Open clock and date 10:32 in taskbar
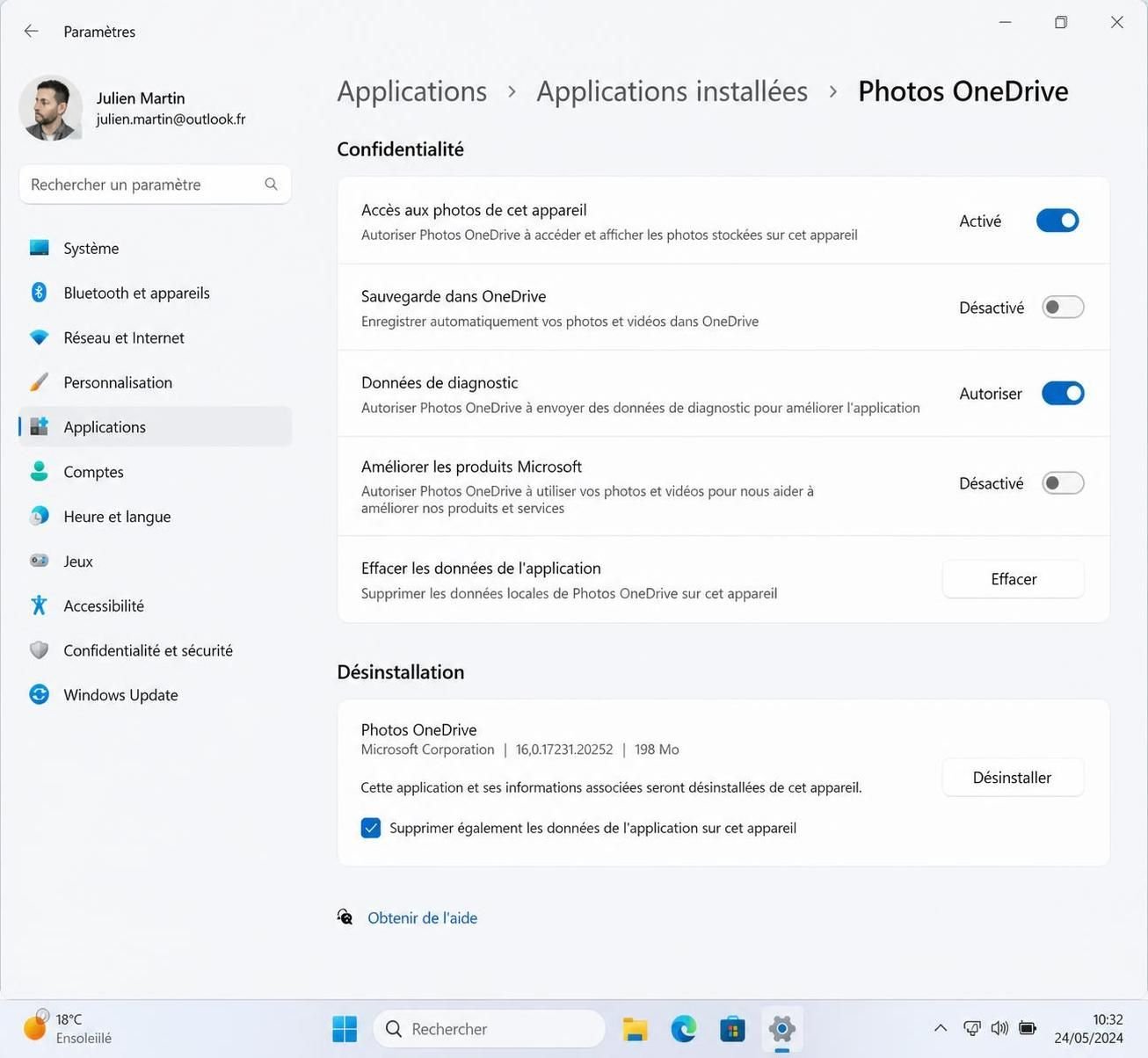This screenshot has height=1058, width=1148. (x=1088, y=1028)
